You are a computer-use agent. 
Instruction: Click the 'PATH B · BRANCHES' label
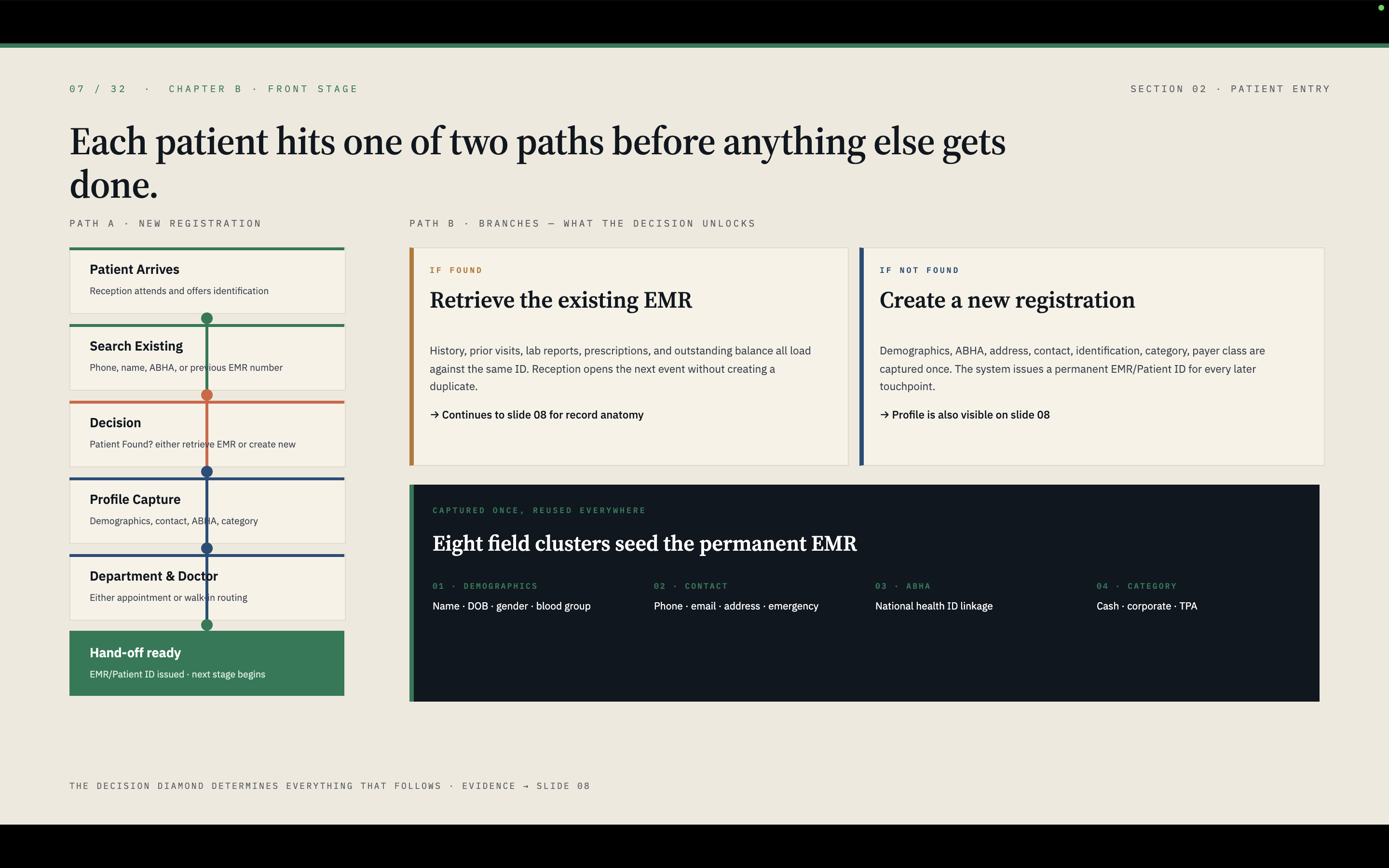(474, 223)
